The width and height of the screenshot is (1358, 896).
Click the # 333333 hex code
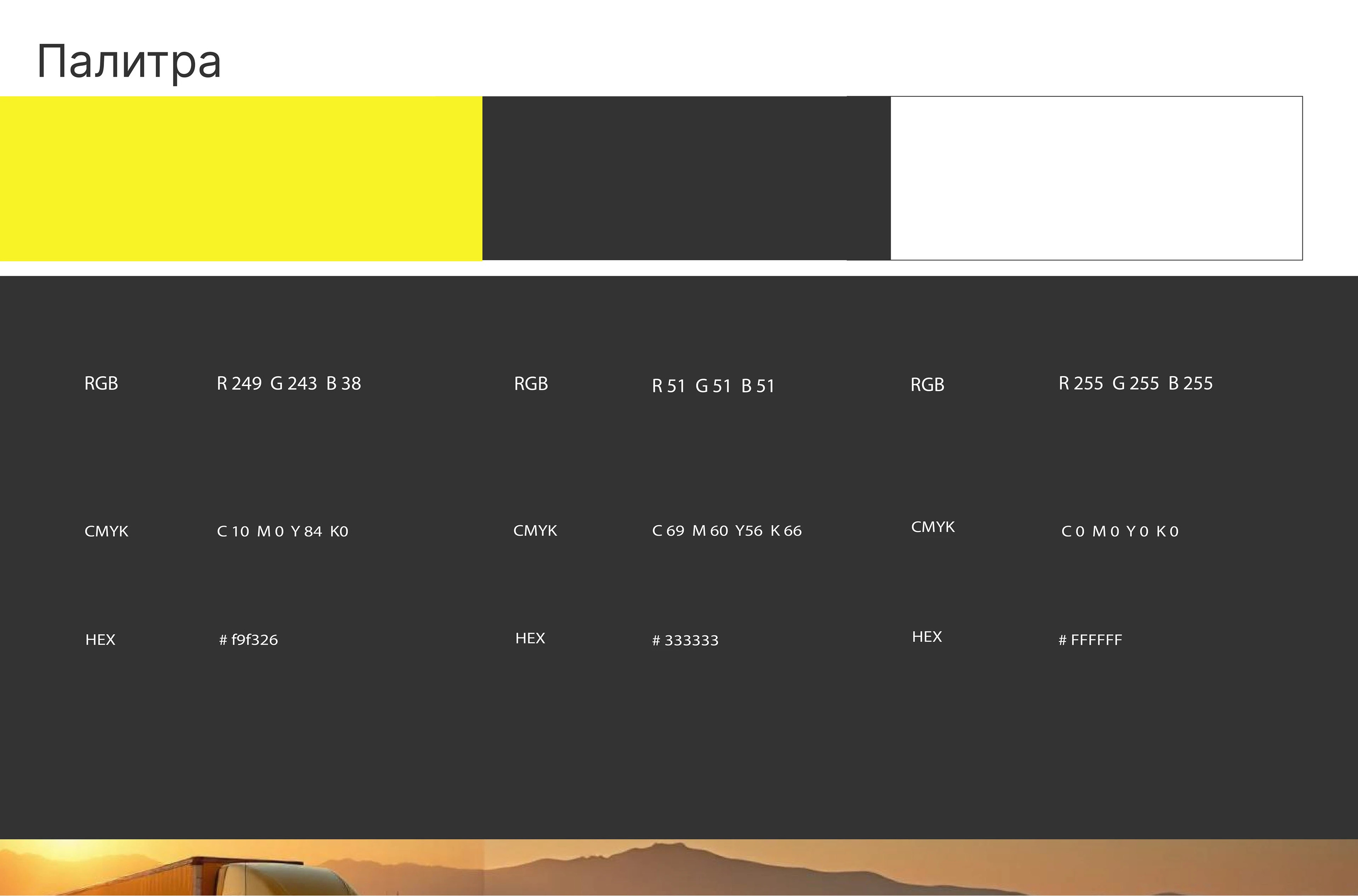click(685, 640)
